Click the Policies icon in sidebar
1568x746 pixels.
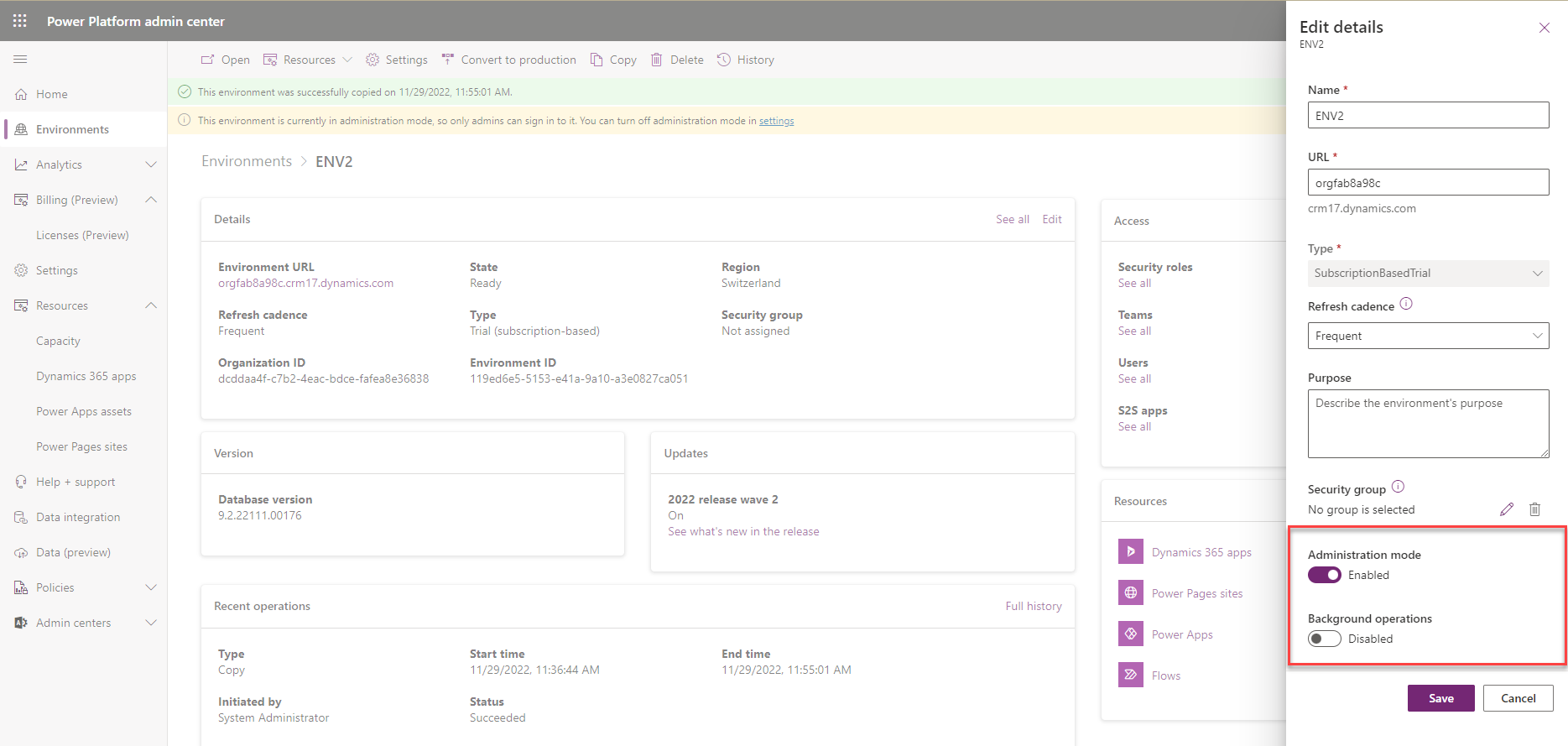click(21, 588)
